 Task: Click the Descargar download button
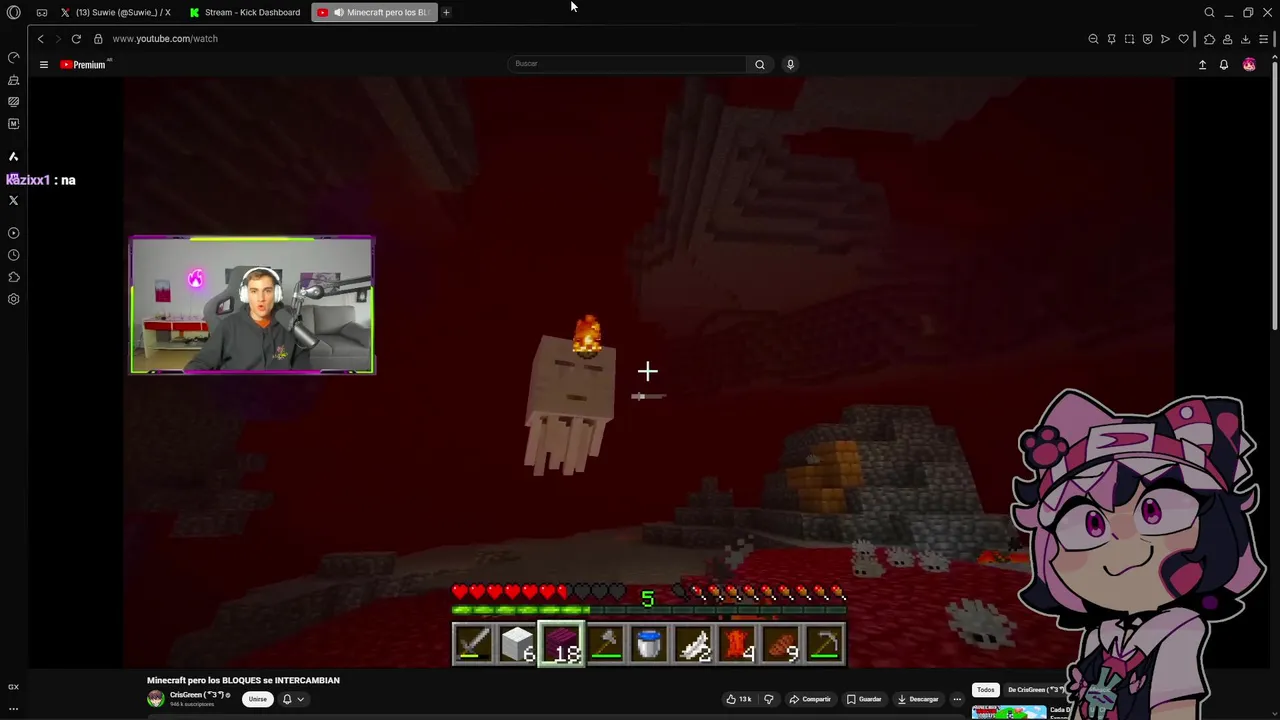click(918, 699)
